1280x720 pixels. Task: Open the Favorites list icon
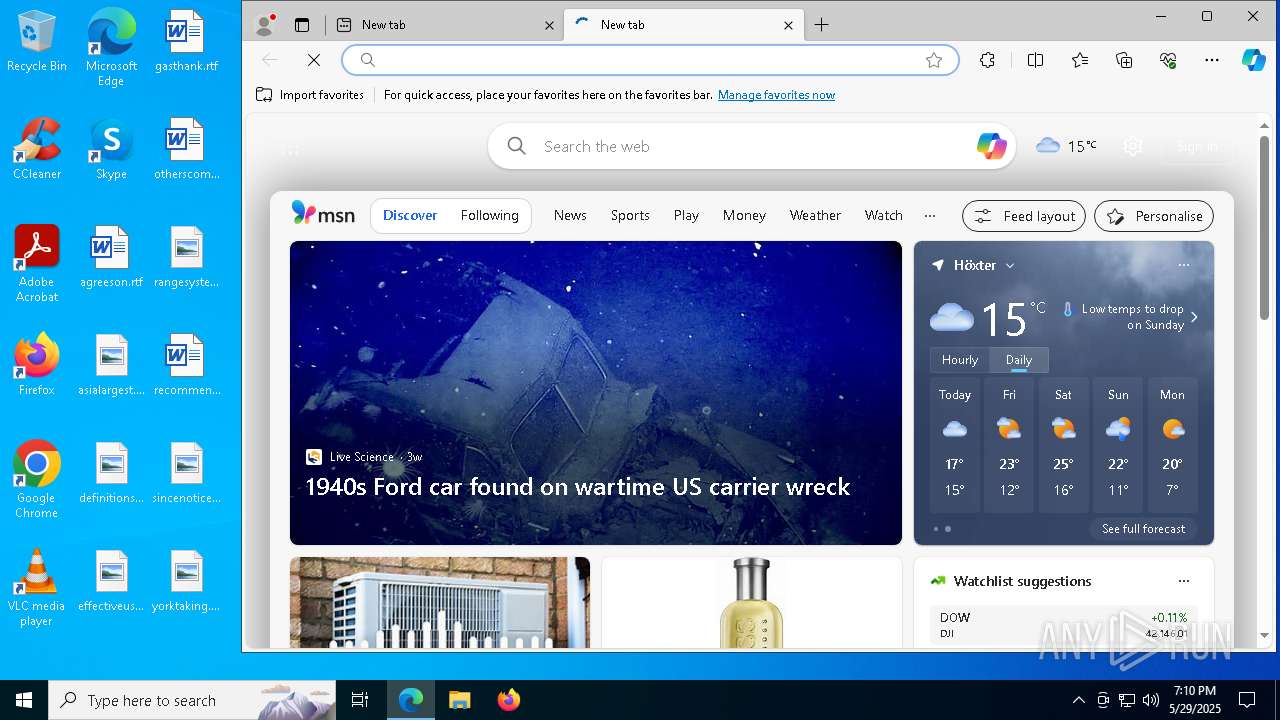tap(1080, 60)
